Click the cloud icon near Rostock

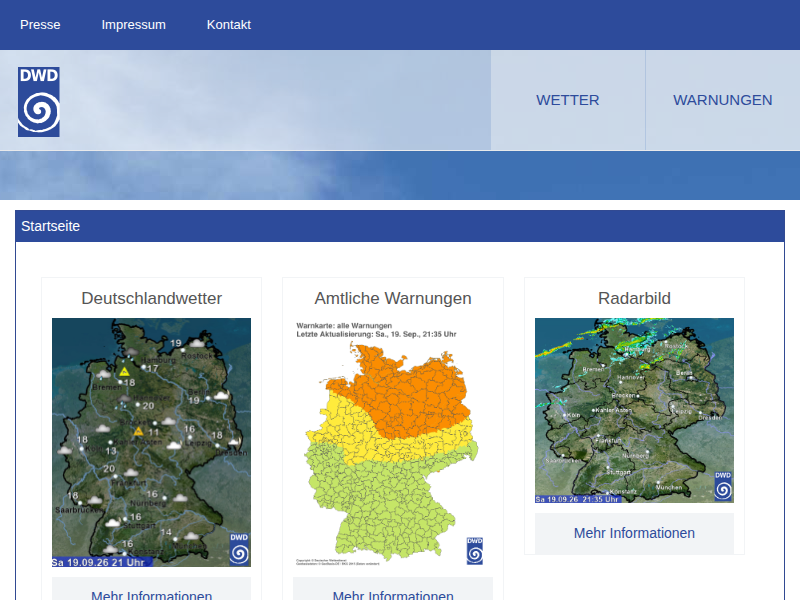pyautogui.click(x=196, y=342)
